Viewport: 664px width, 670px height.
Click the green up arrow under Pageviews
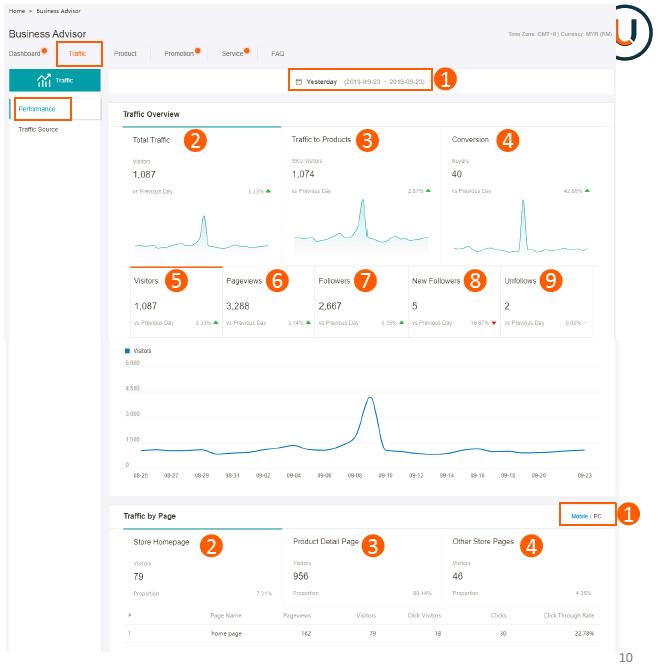coord(308,323)
